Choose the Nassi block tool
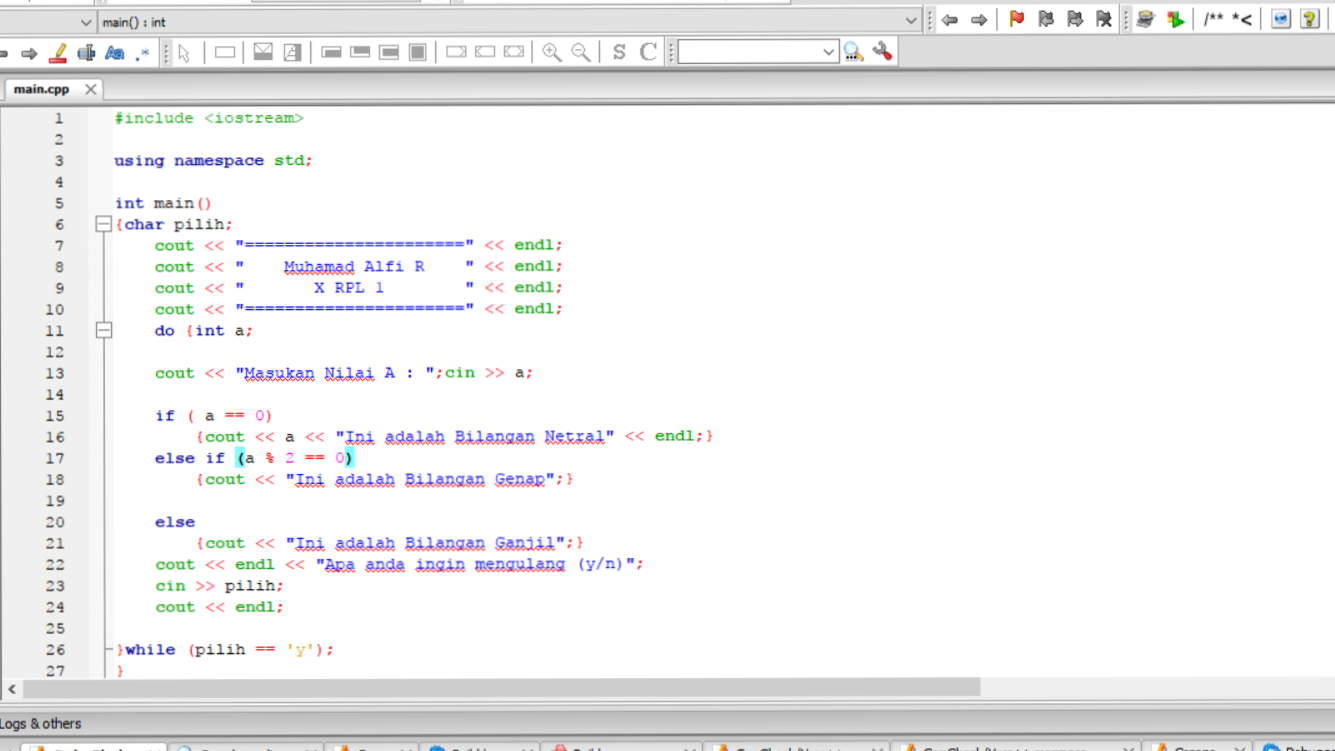This screenshot has height=751, width=1335. tap(418, 52)
